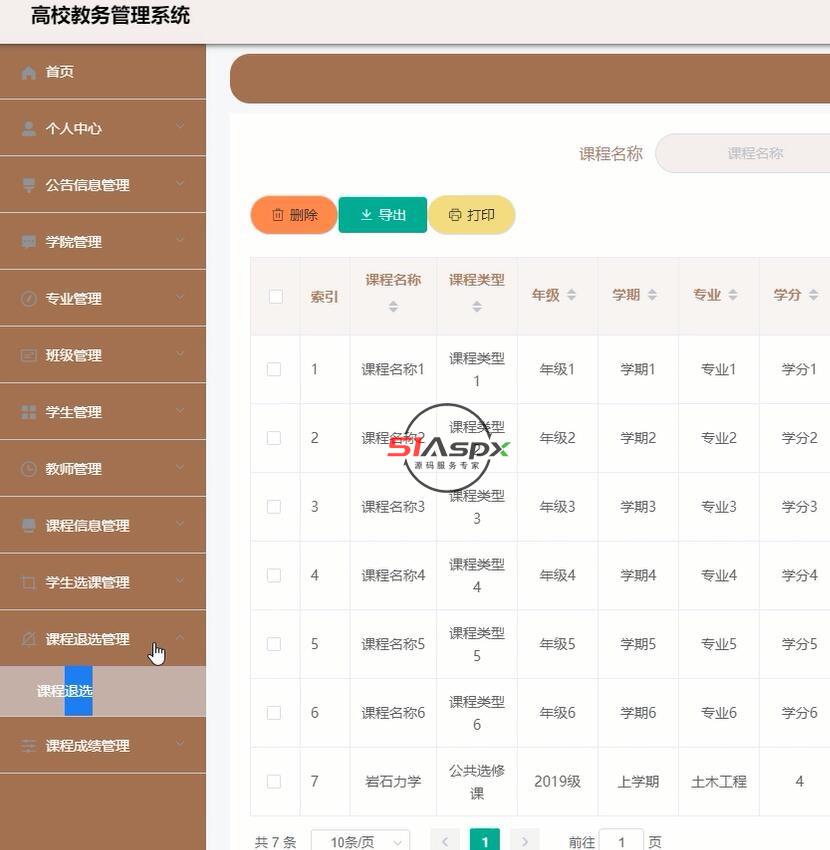
Task: Click page number 1 button
Action: click(485, 841)
